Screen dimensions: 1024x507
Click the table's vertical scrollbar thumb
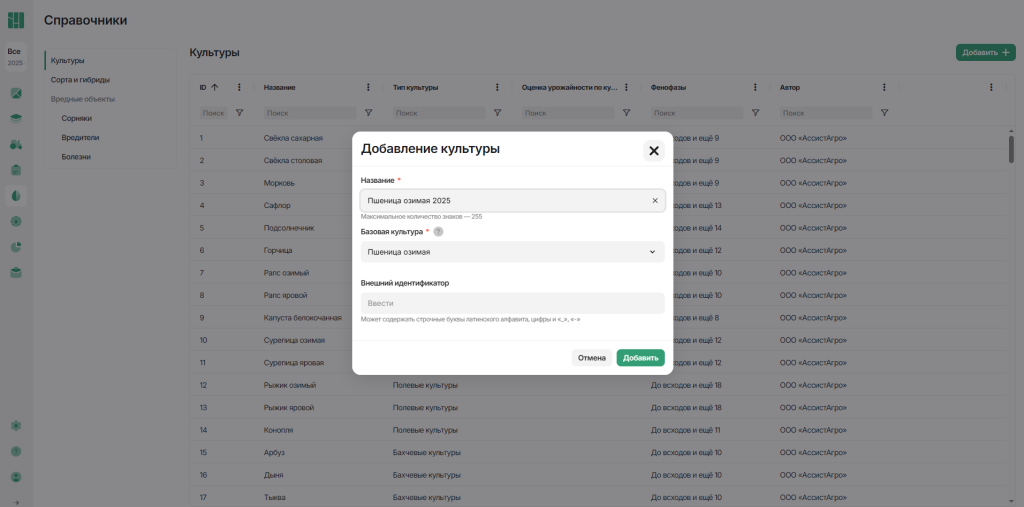click(x=1011, y=148)
